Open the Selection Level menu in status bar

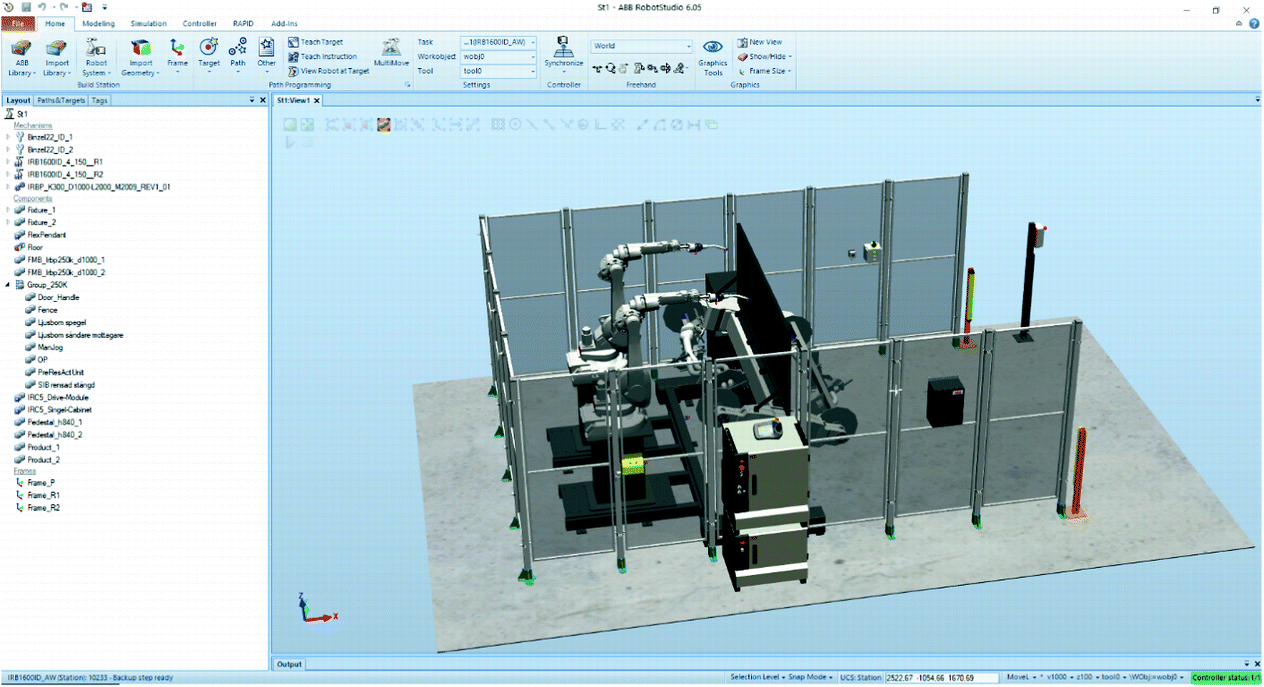[757, 677]
